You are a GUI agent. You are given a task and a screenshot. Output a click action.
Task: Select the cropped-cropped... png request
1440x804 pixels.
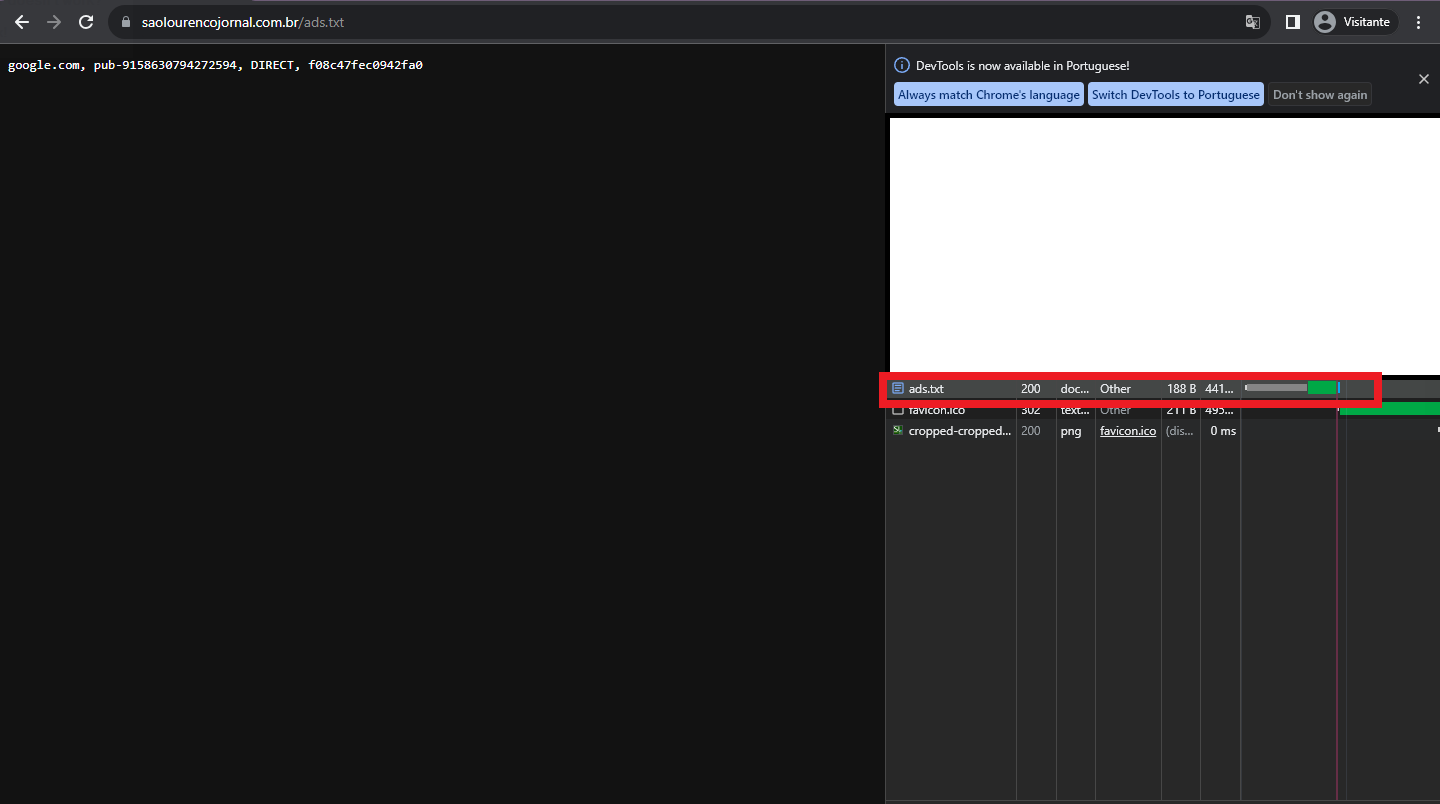click(x=1162, y=431)
